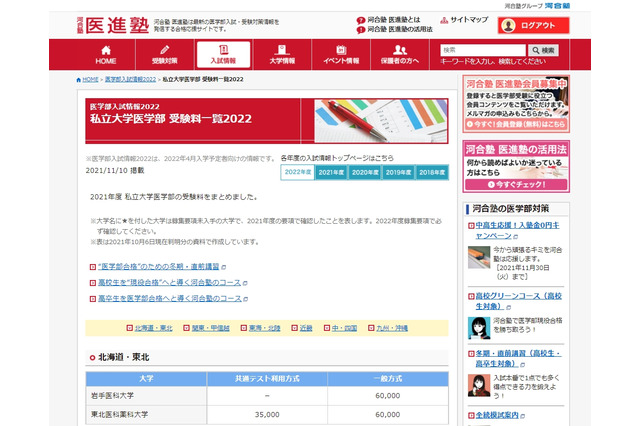The height and width of the screenshot is (426, 640).
Task: Select 入試情報 navigation tab
Action: pos(223,55)
